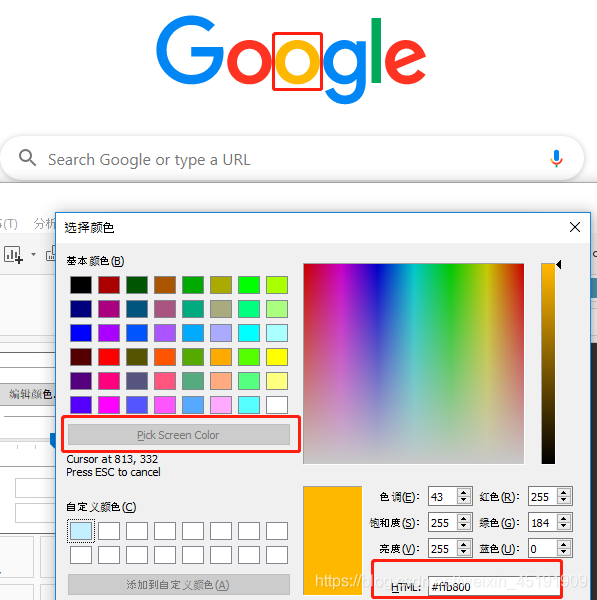
Task: Select the black basic color swatch
Action: [x=81, y=285]
